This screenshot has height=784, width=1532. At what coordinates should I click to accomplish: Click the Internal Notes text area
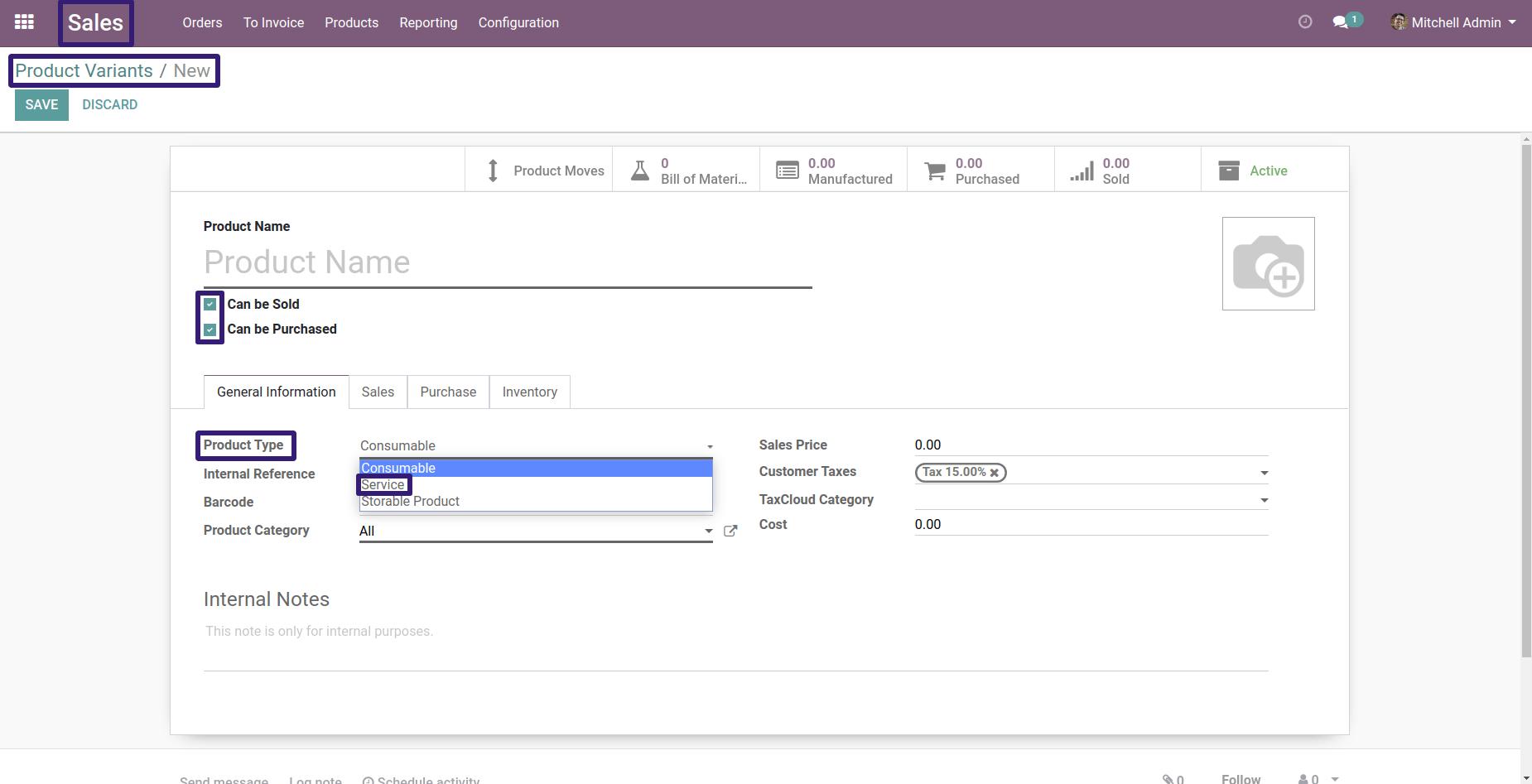coord(736,646)
